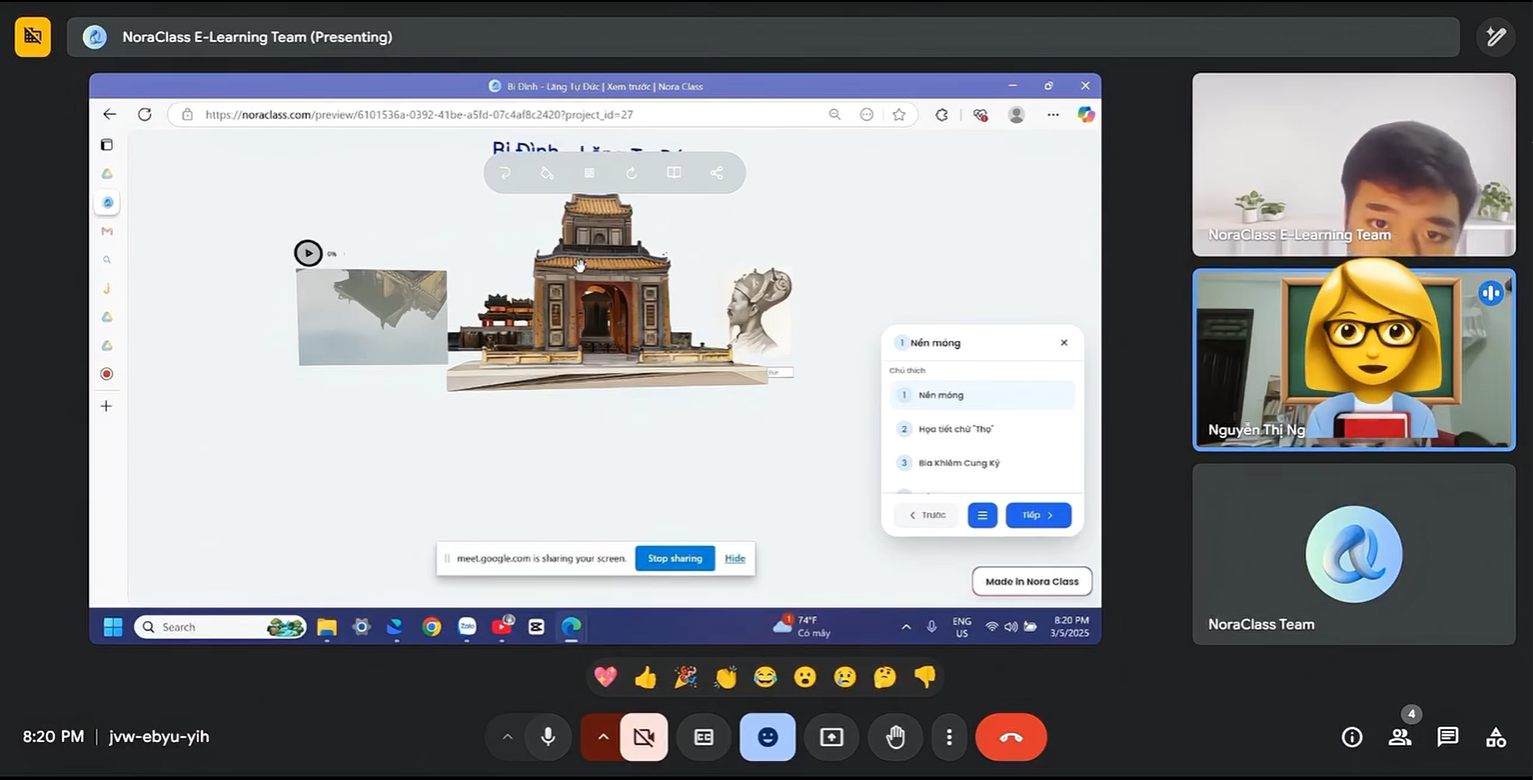Image resolution: width=1533 pixels, height=780 pixels.
Task: Click the paint bucket icon in the viewer toolbar
Action: coord(546,173)
